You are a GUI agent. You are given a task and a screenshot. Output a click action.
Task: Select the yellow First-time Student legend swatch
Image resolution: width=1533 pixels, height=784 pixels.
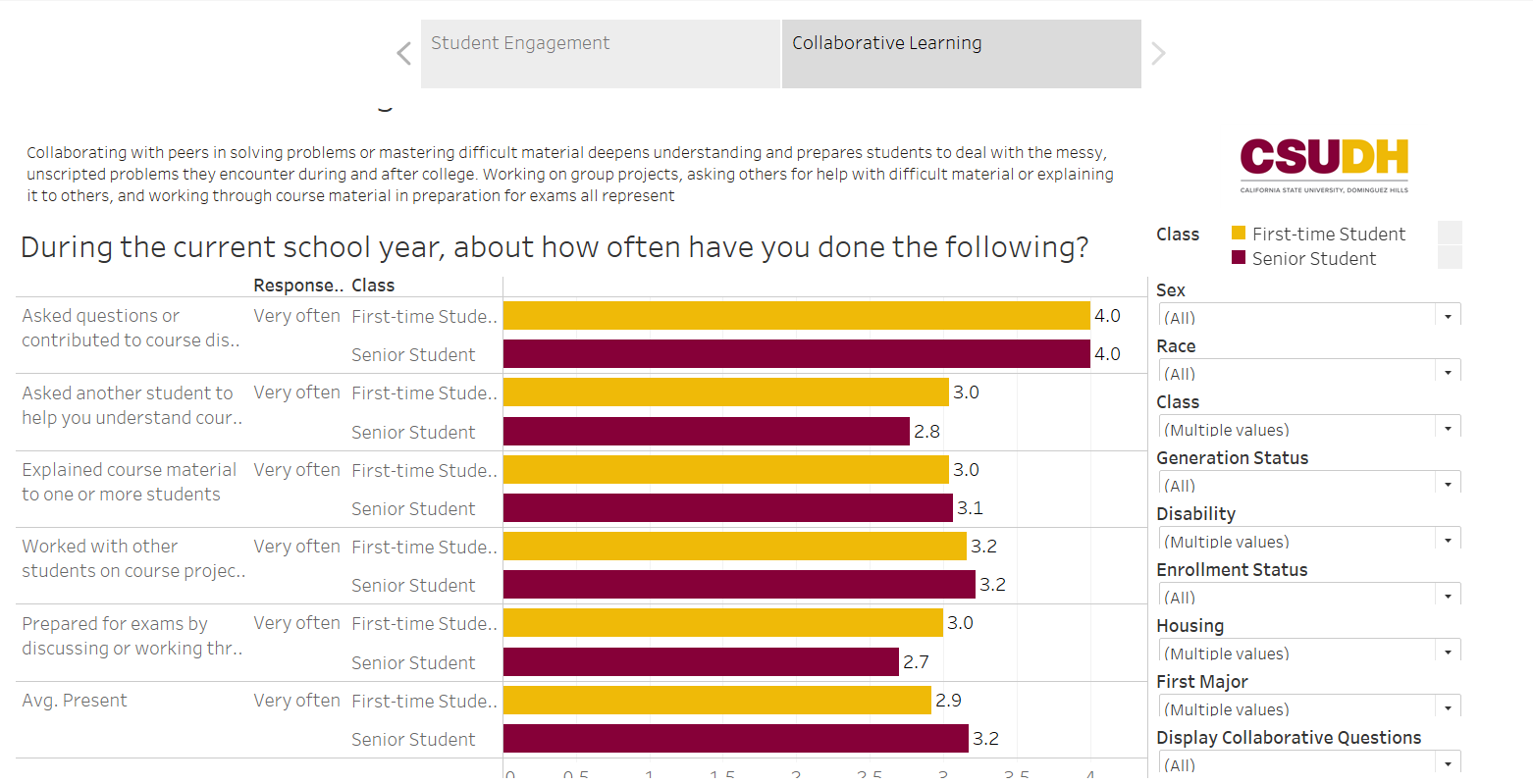(1239, 234)
